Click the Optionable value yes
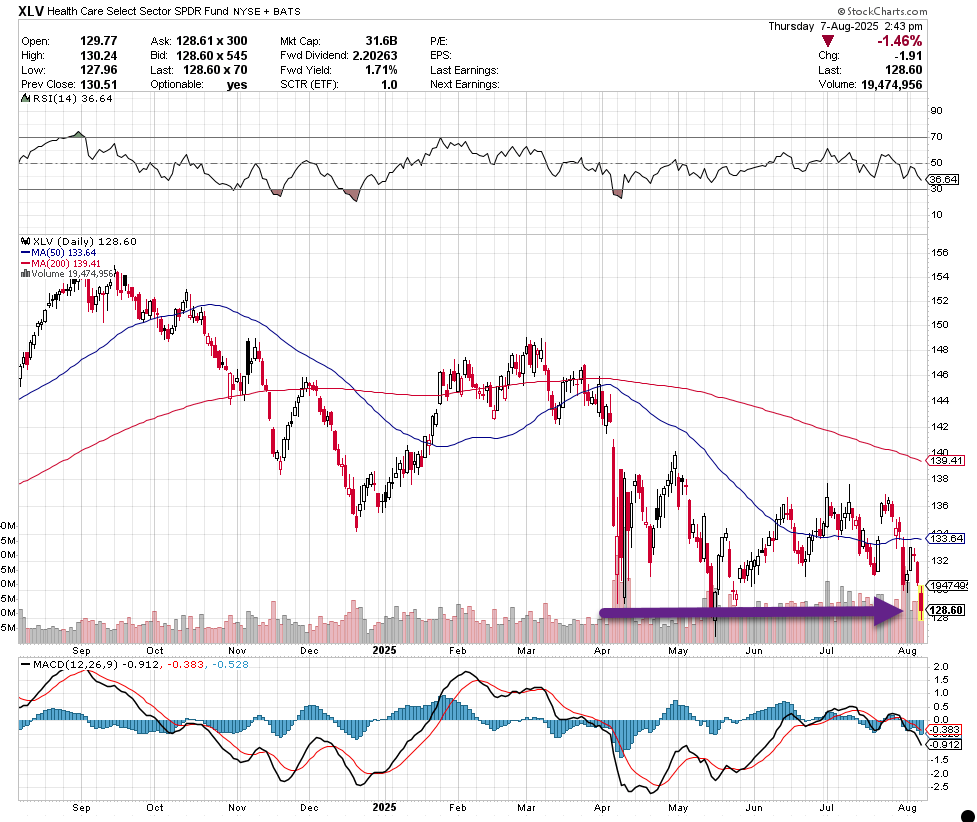Image resolution: width=977 pixels, height=822 pixels. [237, 85]
